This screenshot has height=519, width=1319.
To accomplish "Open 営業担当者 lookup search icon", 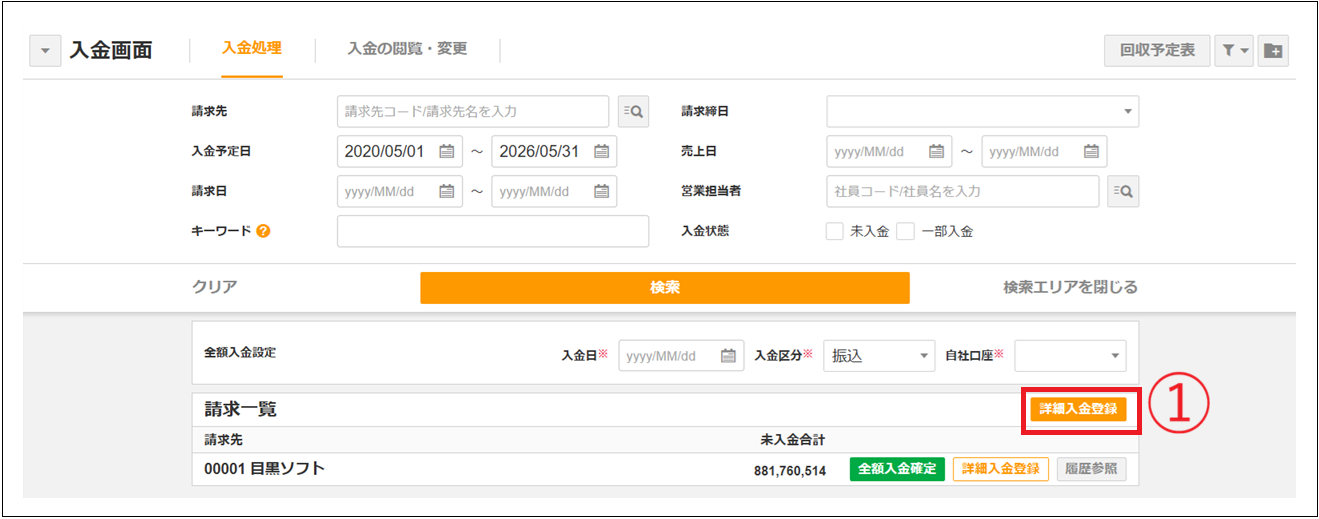I will [1123, 191].
